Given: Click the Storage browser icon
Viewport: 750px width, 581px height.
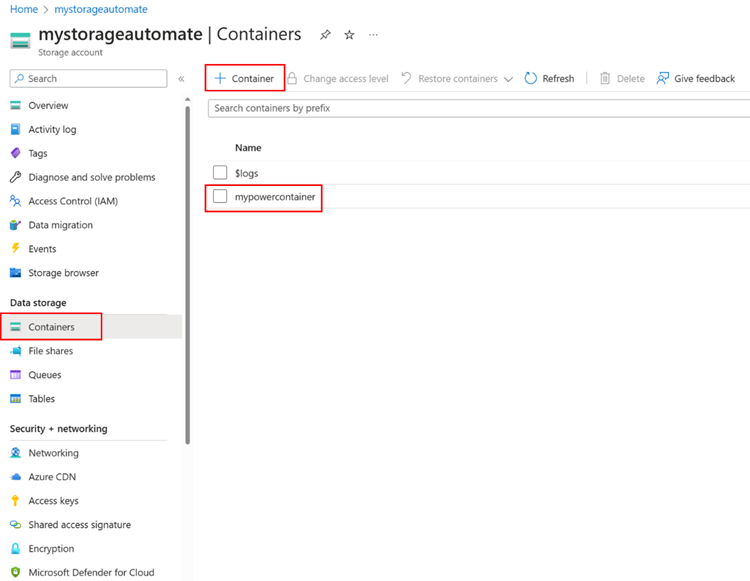Looking at the screenshot, I should [15, 273].
